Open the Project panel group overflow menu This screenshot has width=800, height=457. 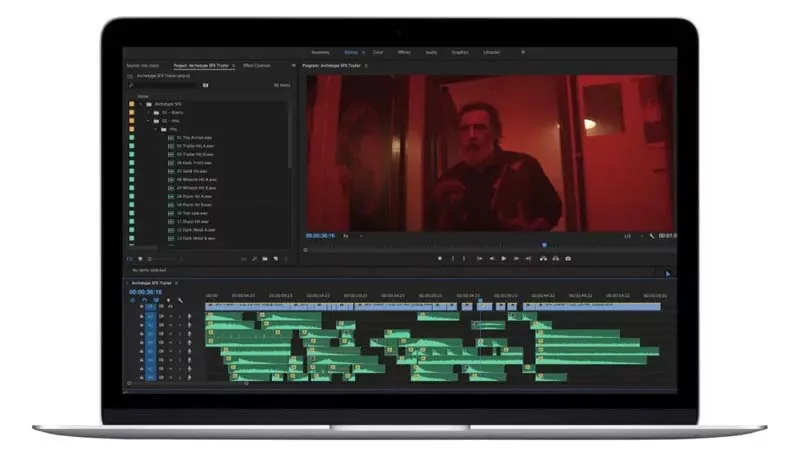(293, 66)
